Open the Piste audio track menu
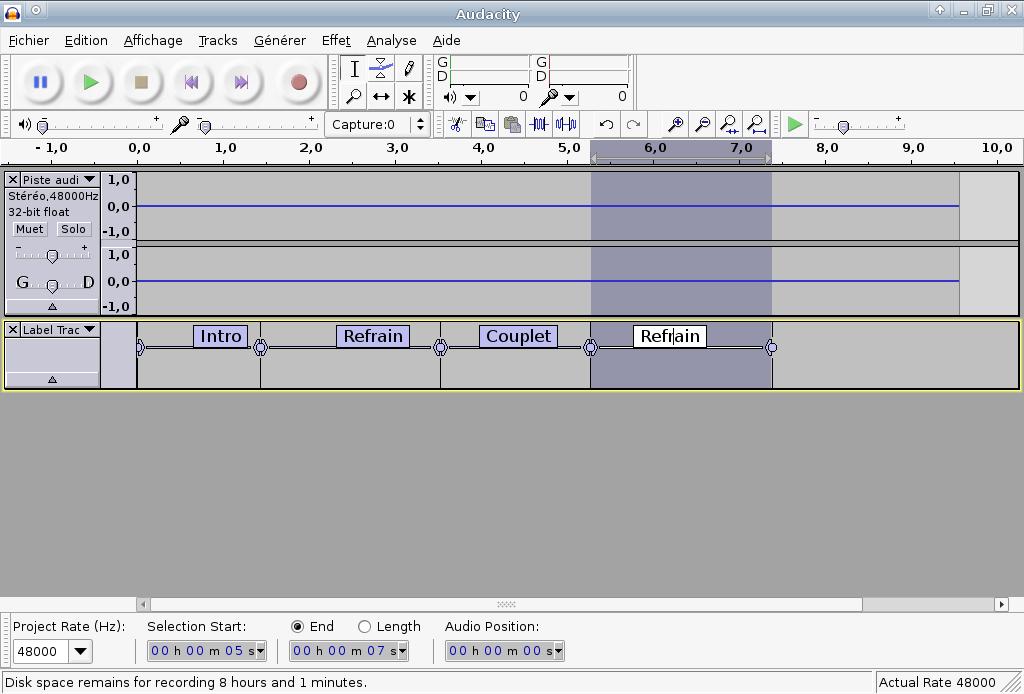This screenshot has width=1024, height=694. pyautogui.click(x=89, y=180)
